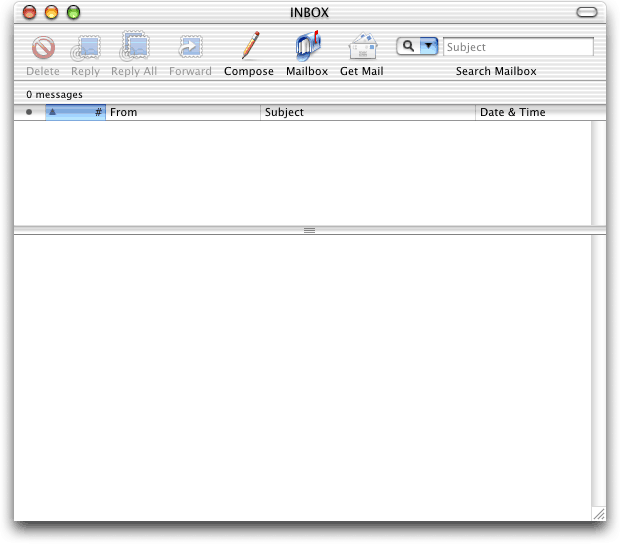Click the Delete toolbar icon
620x544 pixels.
tap(42, 48)
